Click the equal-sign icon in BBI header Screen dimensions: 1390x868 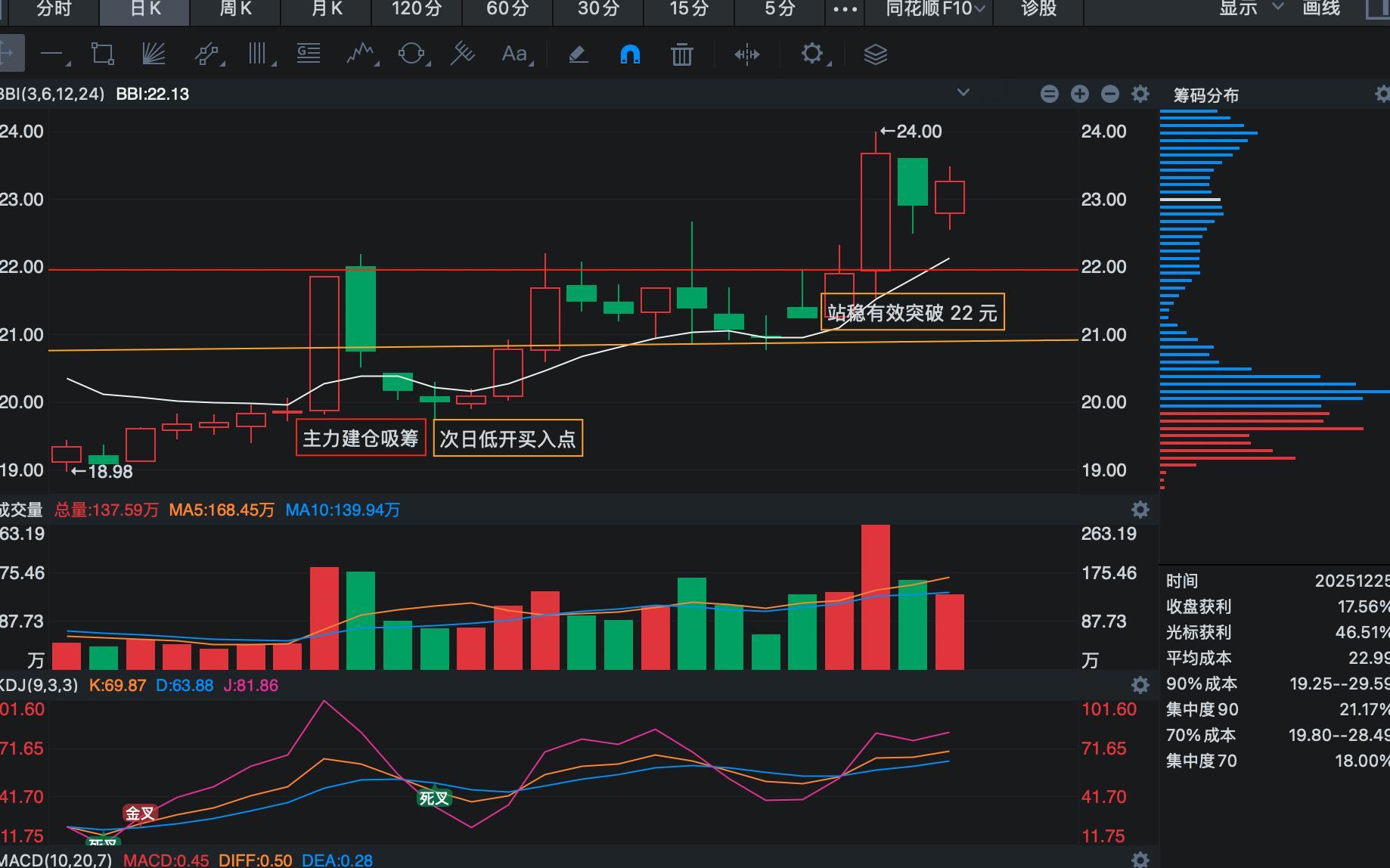(1049, 94)
